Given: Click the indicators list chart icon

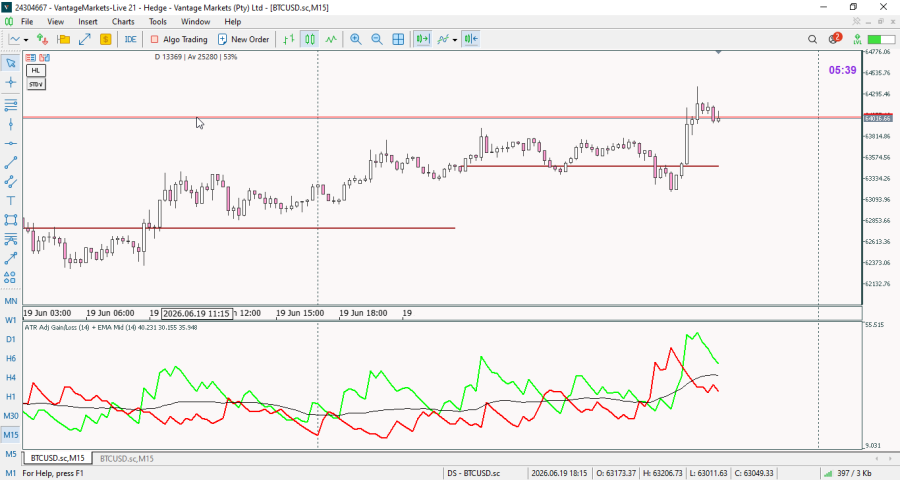Looking at the screenshot, I should [x=443, y=39].
